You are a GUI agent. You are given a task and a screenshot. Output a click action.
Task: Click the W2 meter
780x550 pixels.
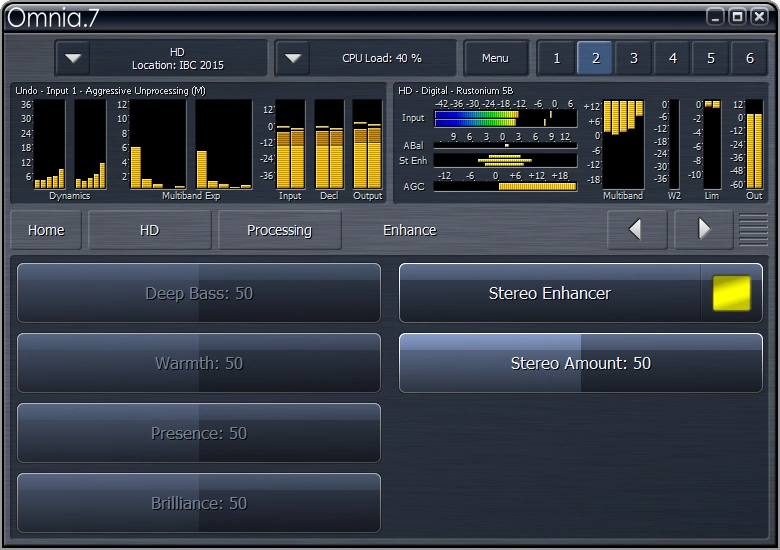tap(674, 144)
